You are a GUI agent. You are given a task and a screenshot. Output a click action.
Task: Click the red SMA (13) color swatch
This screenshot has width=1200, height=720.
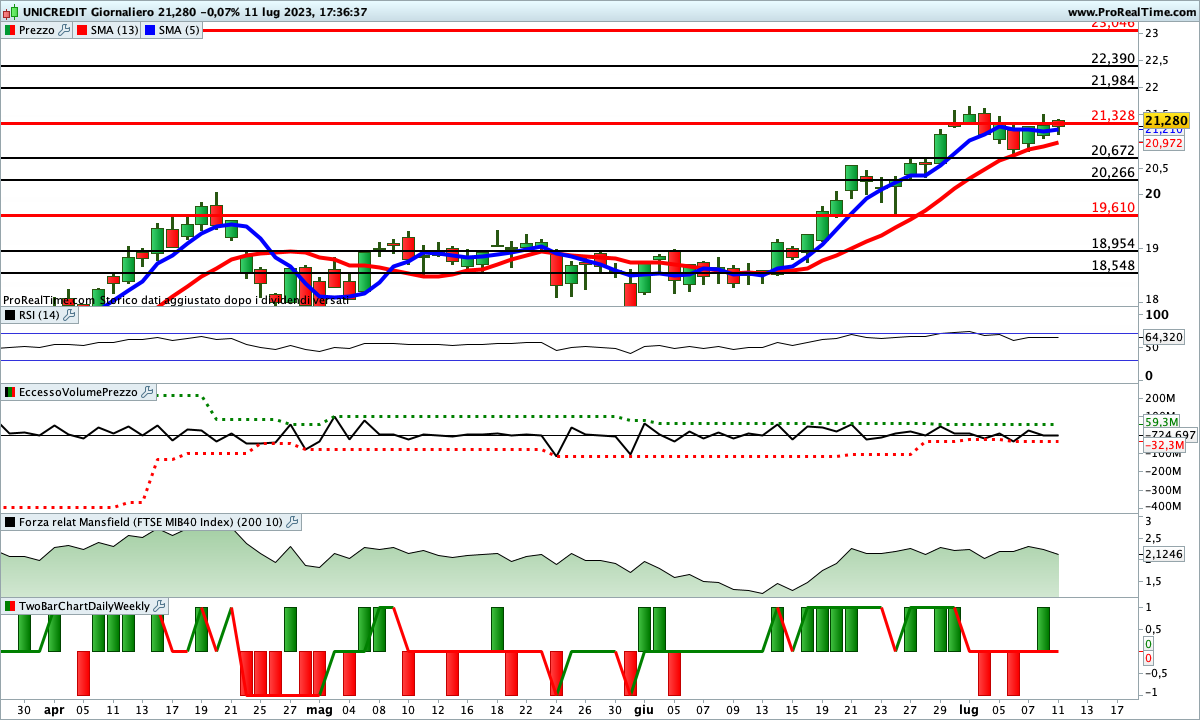[83, 30]
